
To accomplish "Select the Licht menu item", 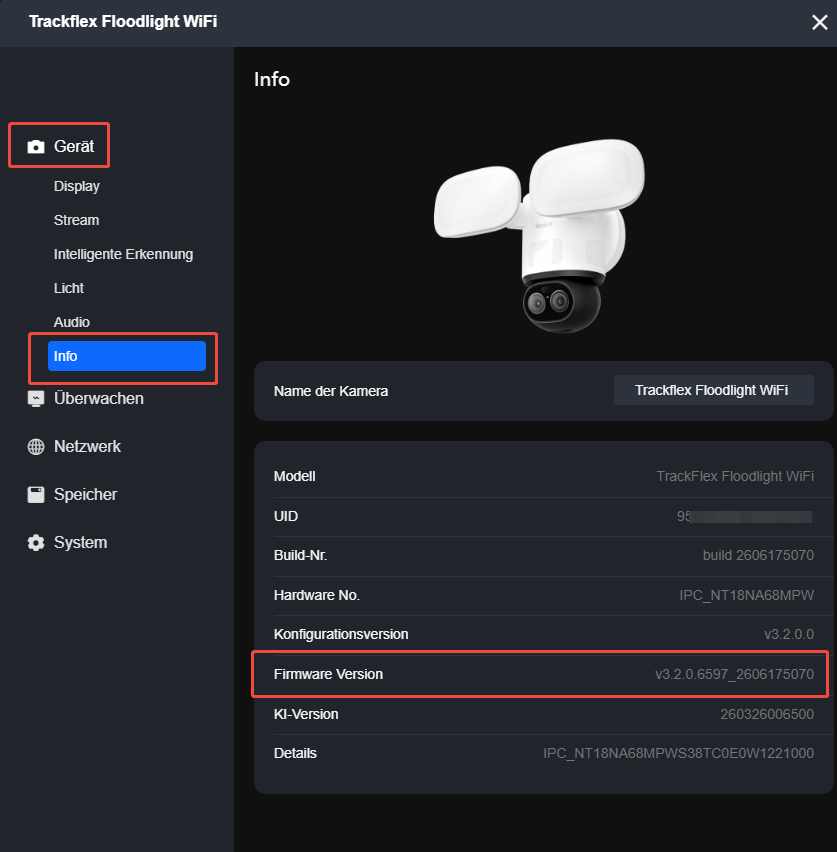I will point(68,288).
